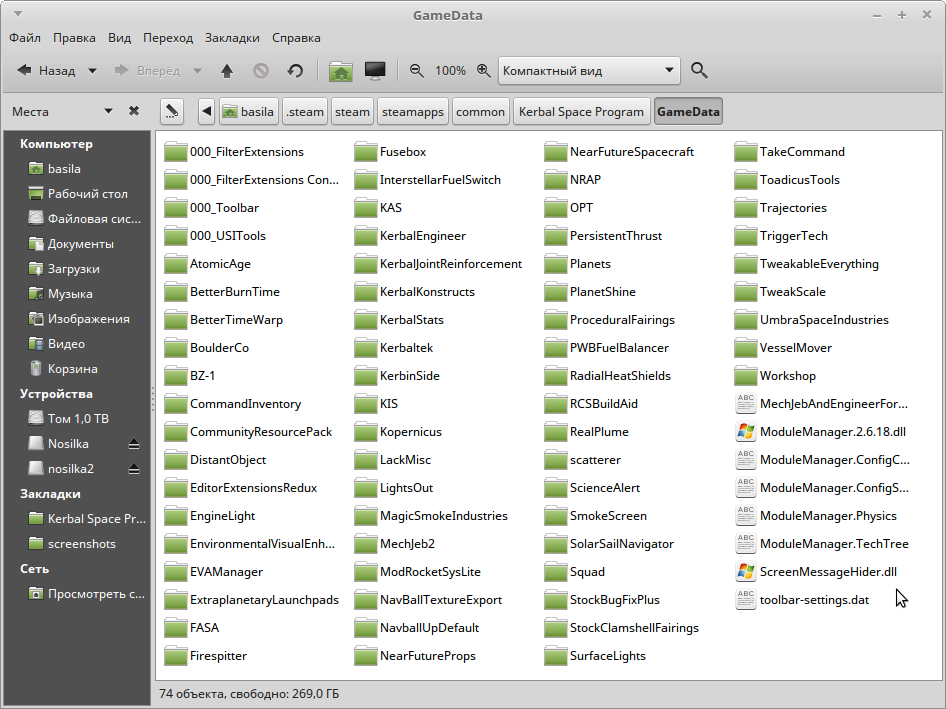The image size is (946, 709).
Task: Click the KerbalJointReinforcement folder name
Action: coord(451,264)
